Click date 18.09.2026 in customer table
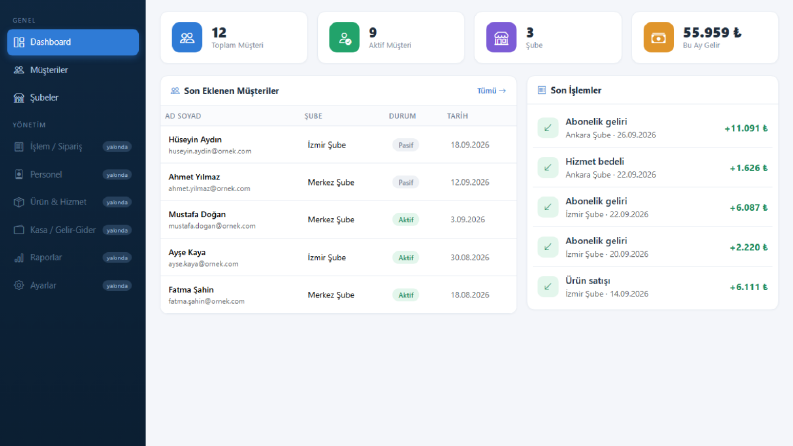 coord(470,145)
